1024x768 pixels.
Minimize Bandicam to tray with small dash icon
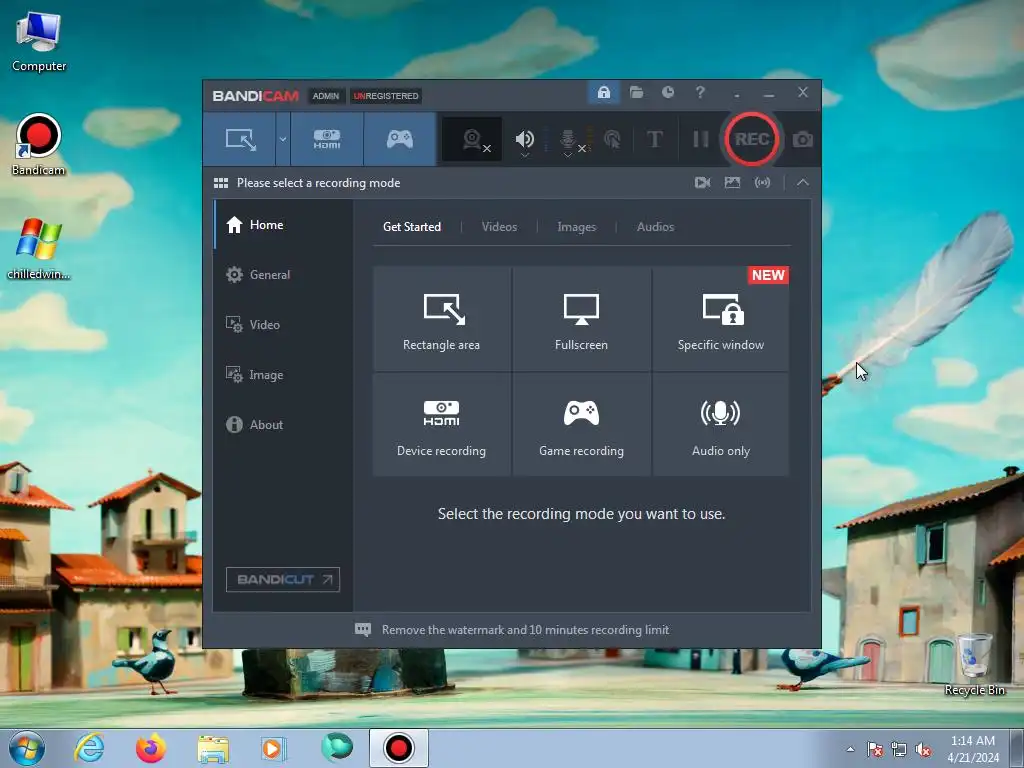point(737,96)
